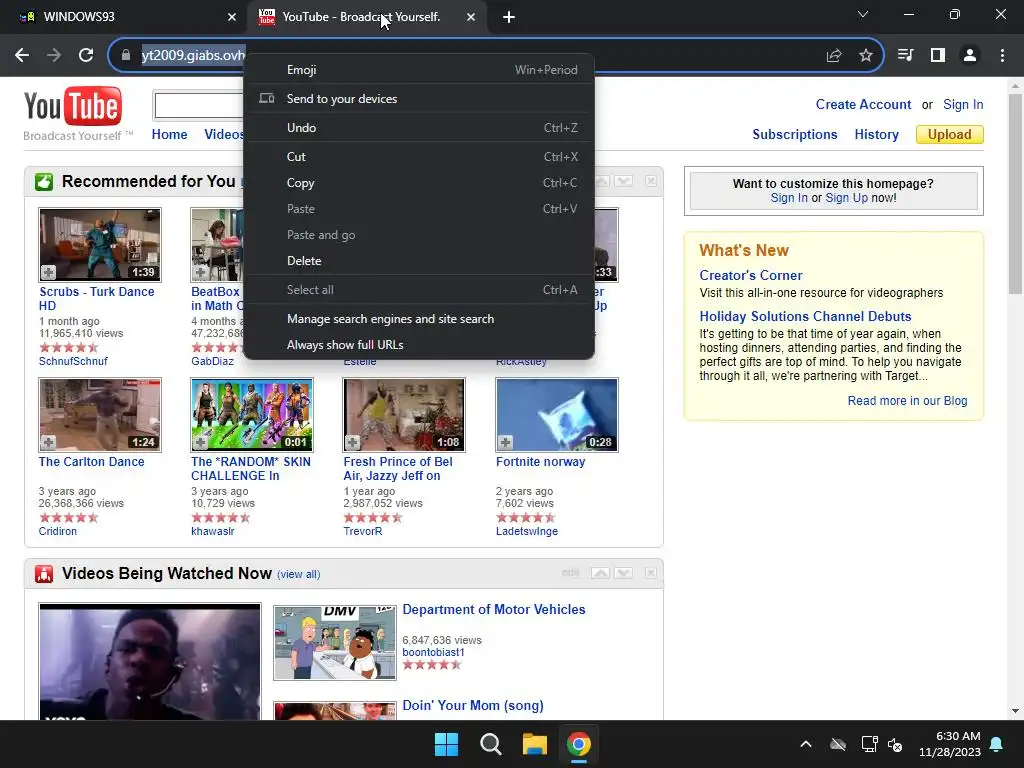The image size is (1024, 768).
Task: Open notifications bell in taskbar
Action: (x=997, y=744)
